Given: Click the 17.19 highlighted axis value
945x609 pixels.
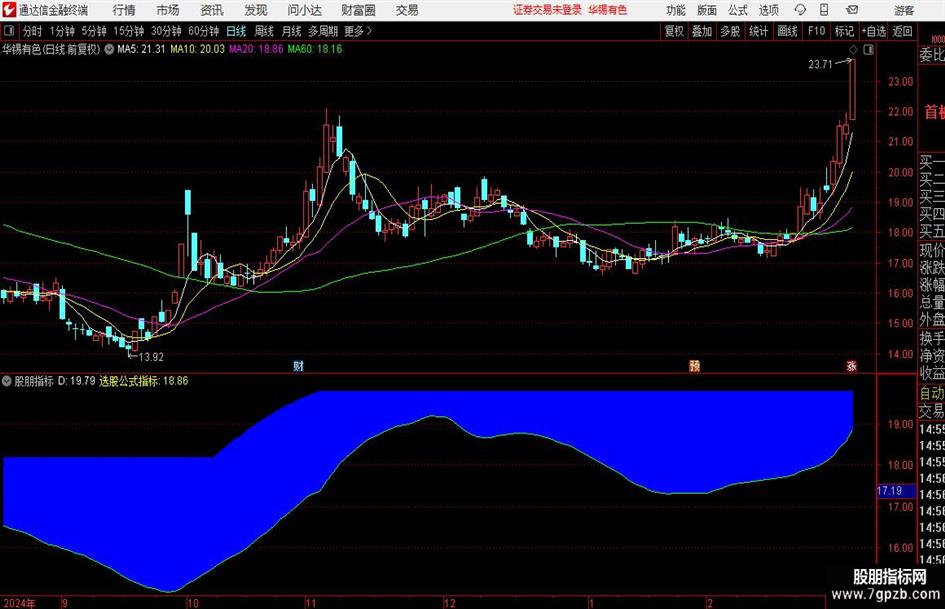Looking at the screenshot, I should coord(890,491).
